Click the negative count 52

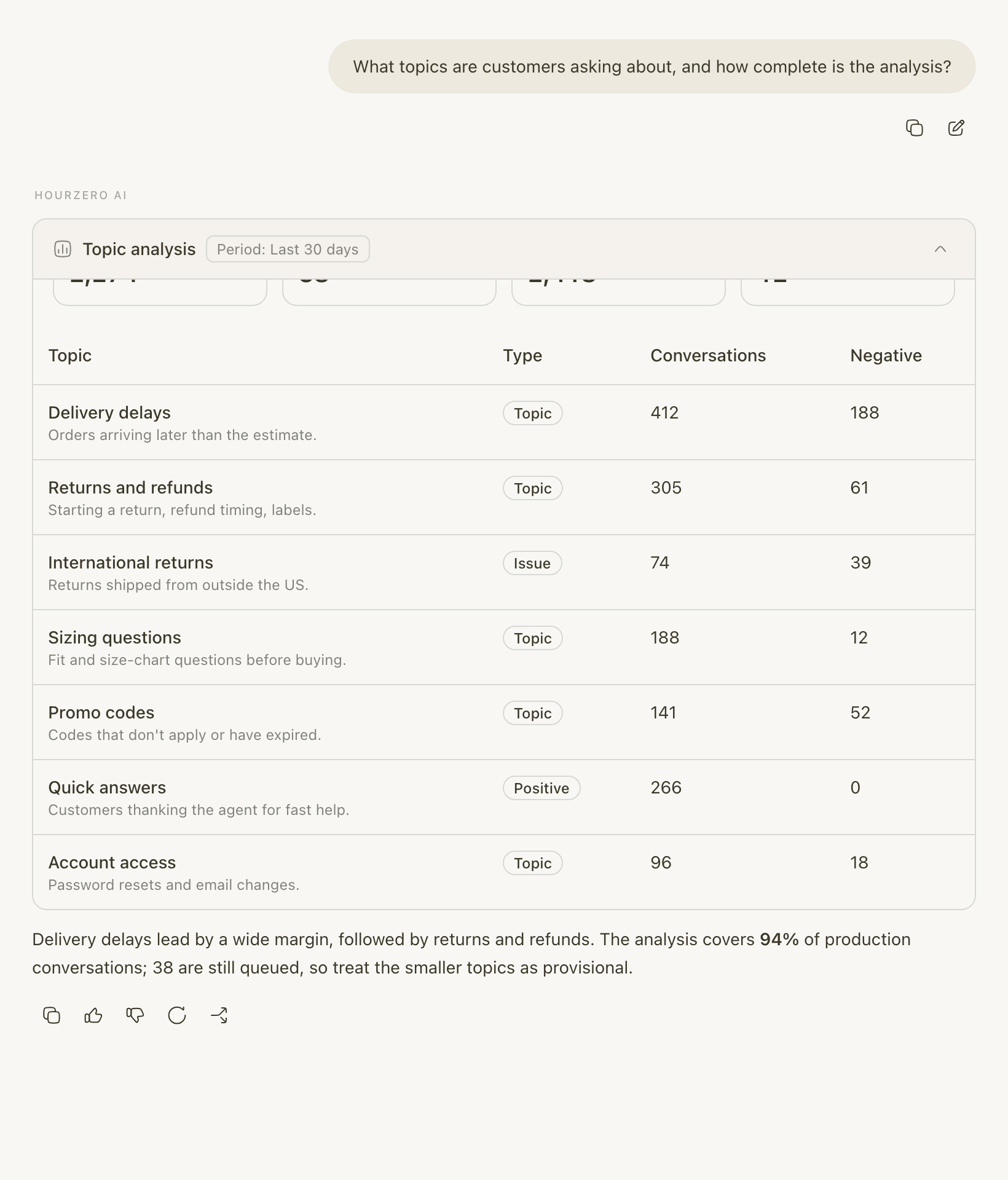860,713
